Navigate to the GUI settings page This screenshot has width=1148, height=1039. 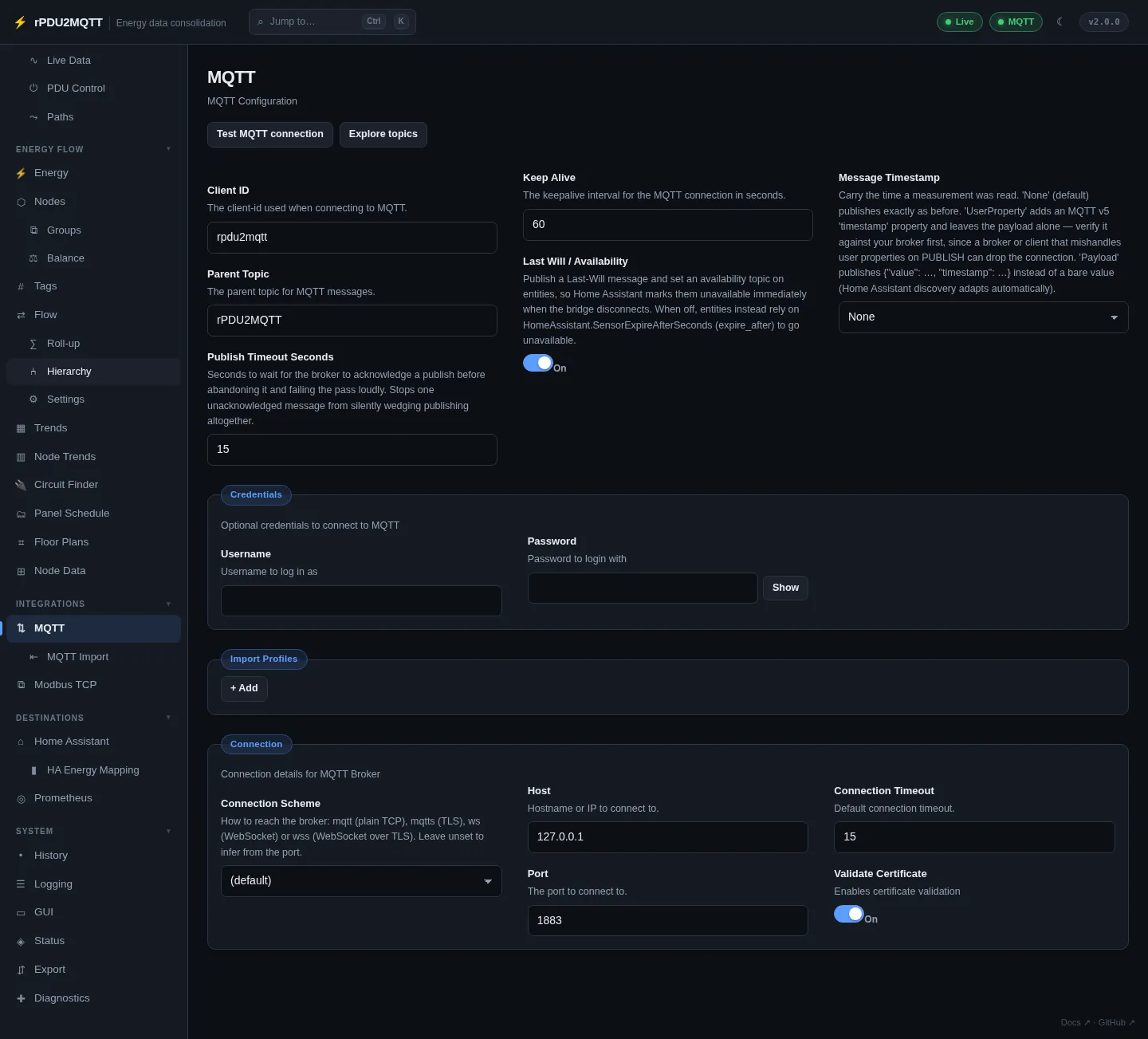pyautogui.click(x=93, y=912)
